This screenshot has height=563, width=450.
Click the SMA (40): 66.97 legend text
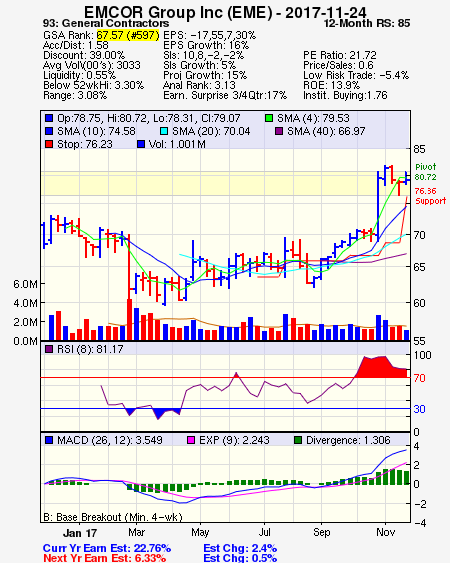[326, 131]
